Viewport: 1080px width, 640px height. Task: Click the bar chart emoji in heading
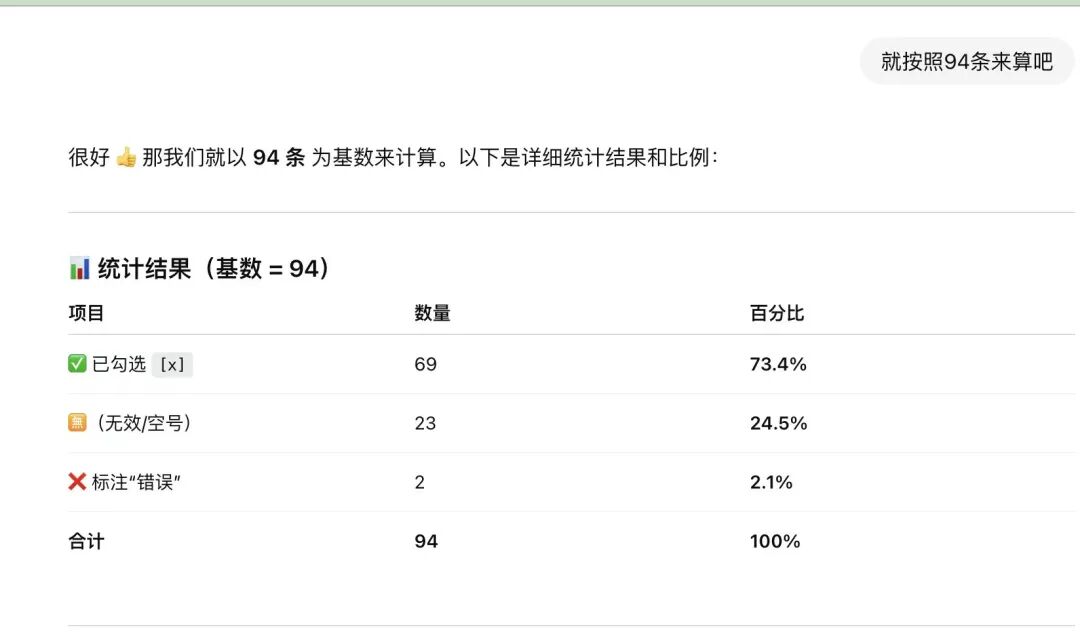[79, 268]
